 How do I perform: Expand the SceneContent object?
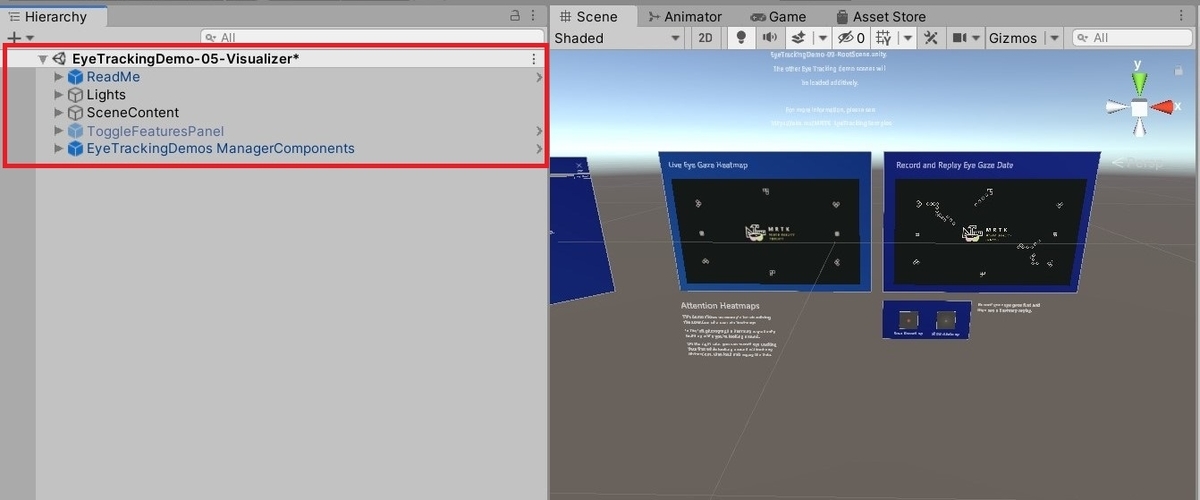tap(58, 113)
